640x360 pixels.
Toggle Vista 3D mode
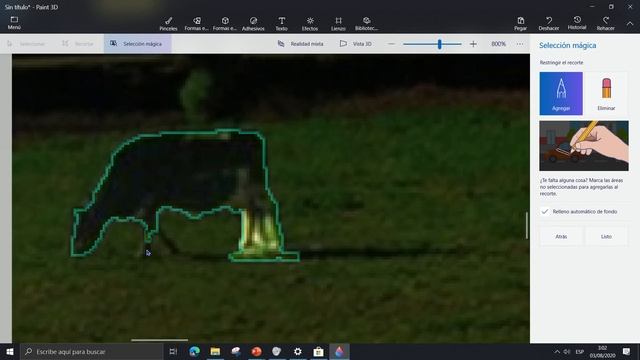pos(356,44)
